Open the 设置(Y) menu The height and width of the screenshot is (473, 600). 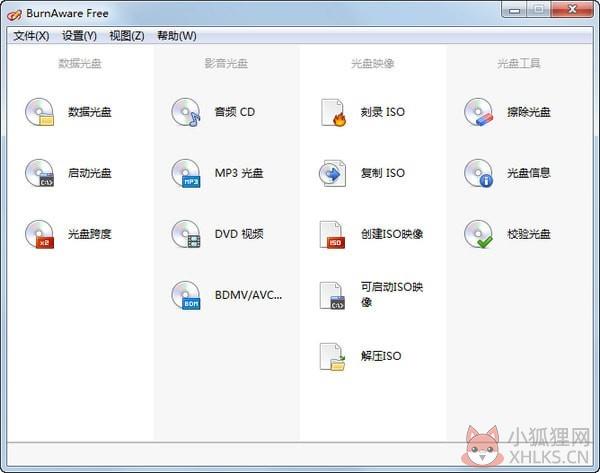(79, 36)
